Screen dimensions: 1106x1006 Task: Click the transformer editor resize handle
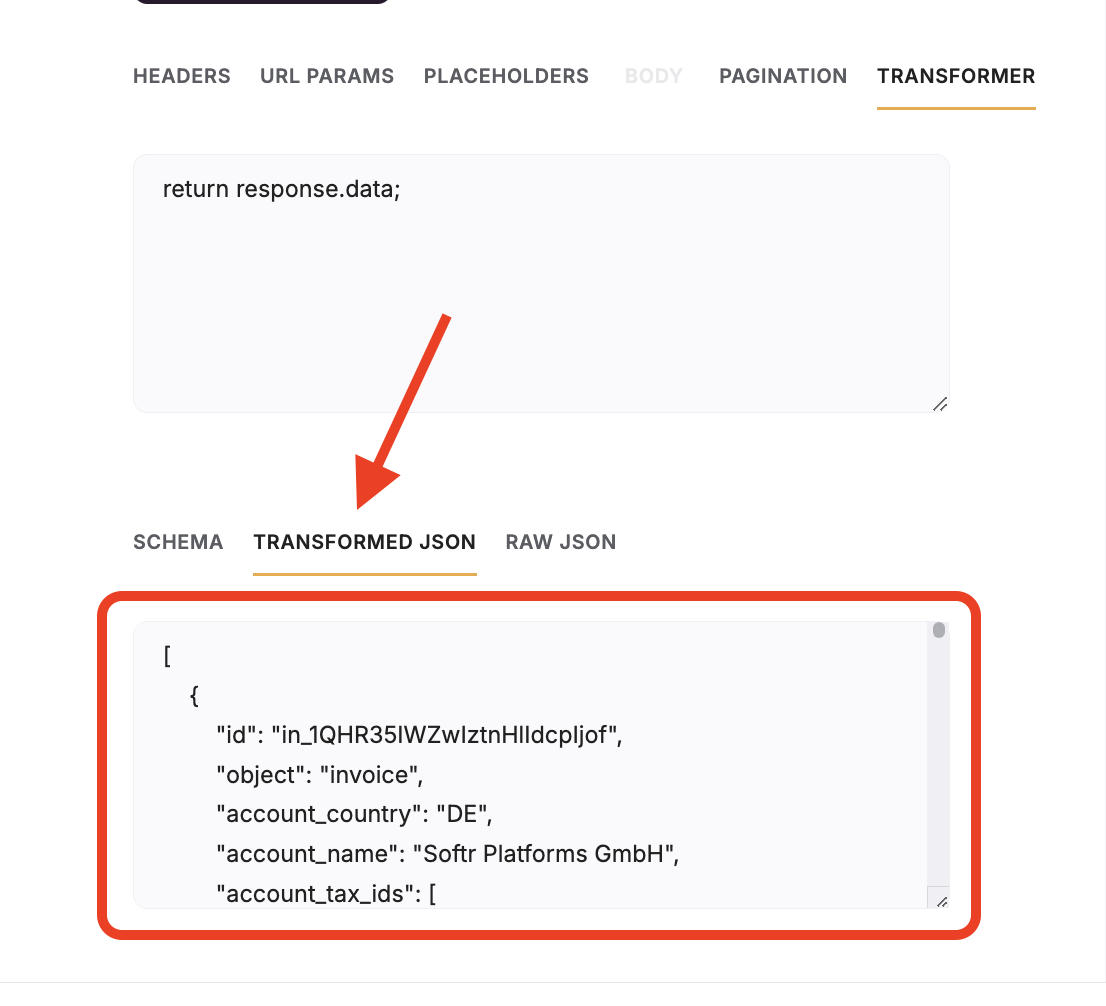coord(939,404)
